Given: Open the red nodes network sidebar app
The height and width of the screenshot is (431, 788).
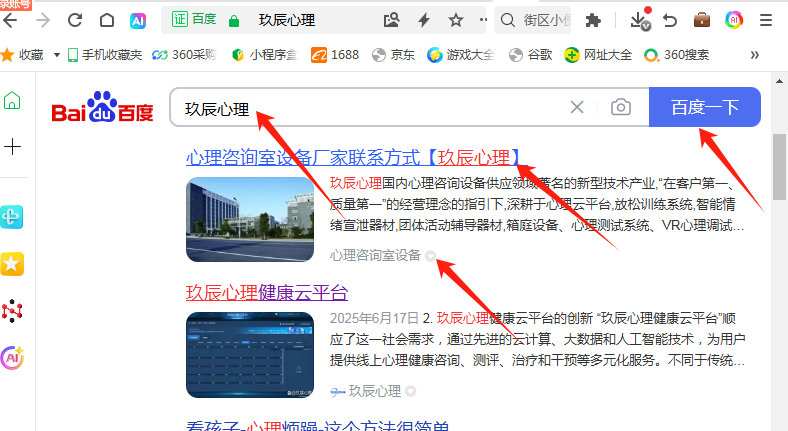Looking at the screenshot, I should pyautogui.click(x=12, y=311).
